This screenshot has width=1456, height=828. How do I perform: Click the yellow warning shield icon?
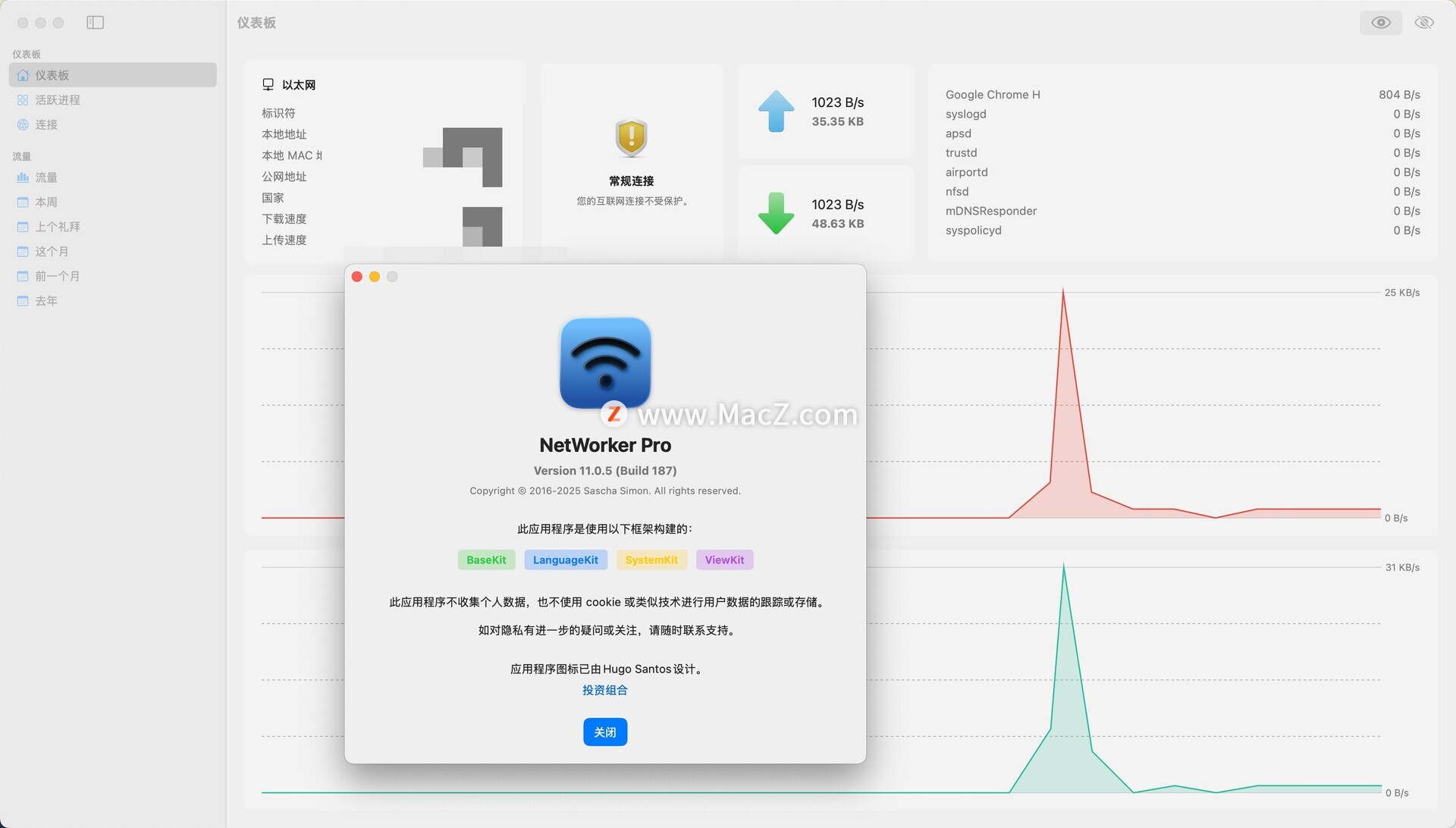pos(631,138)
